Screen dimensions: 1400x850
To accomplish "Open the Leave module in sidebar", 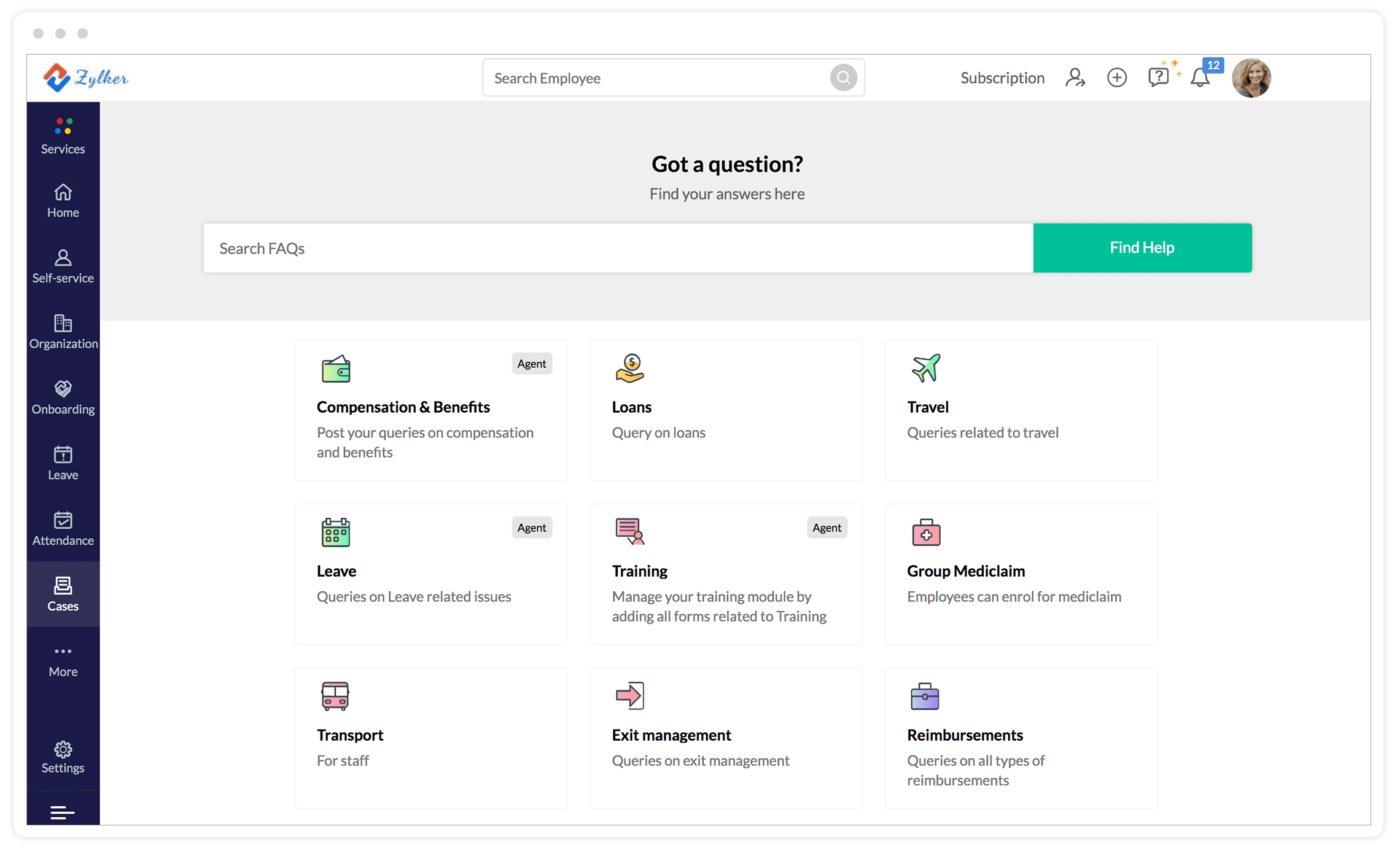I will tap(63, 464).
